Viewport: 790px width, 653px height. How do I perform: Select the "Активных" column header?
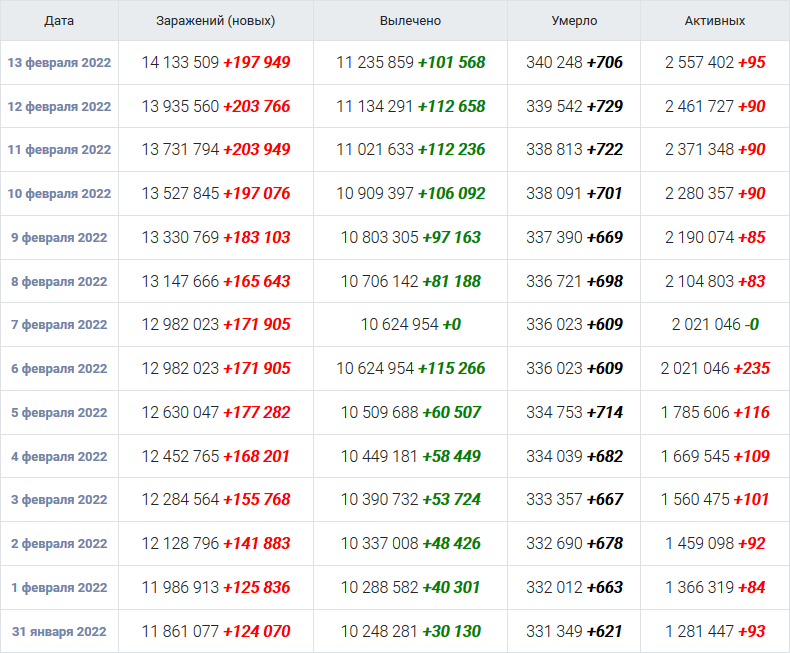tap(714, 20)
